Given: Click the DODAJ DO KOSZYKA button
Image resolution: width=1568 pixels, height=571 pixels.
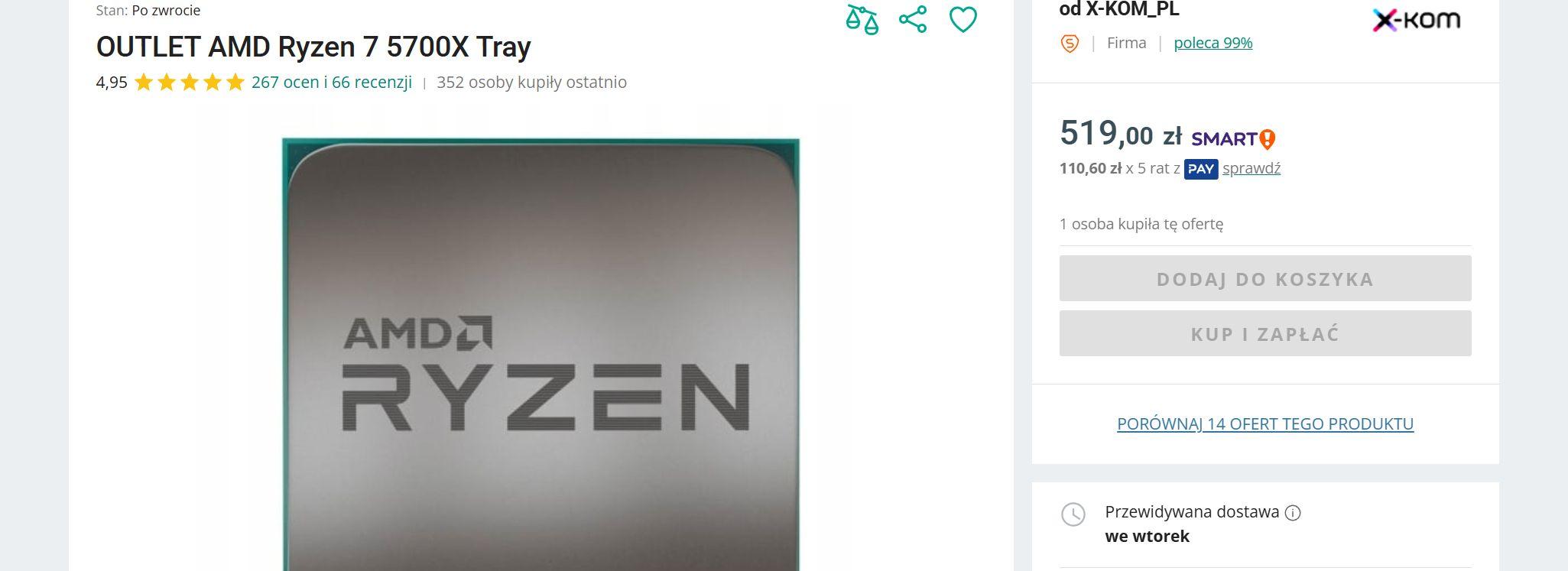Looking at the screenshot, I should click(1265, 278).
